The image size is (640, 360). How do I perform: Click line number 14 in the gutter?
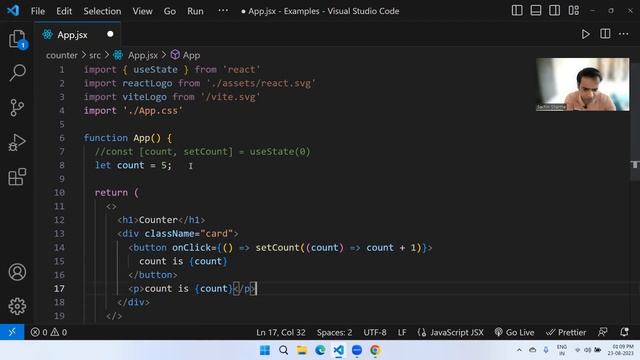[x=59, y=247]
